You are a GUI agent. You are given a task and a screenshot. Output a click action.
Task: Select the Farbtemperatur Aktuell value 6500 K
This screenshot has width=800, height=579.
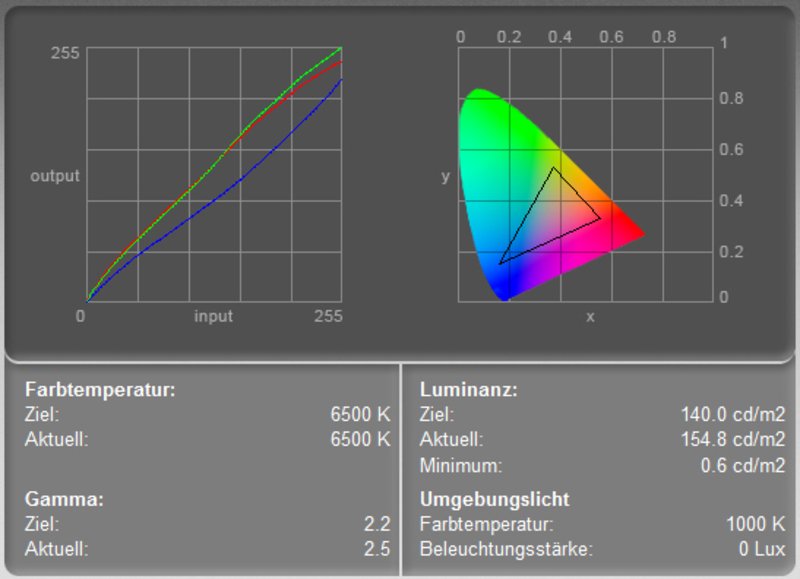pyautogui.click(x=360, y=439)
